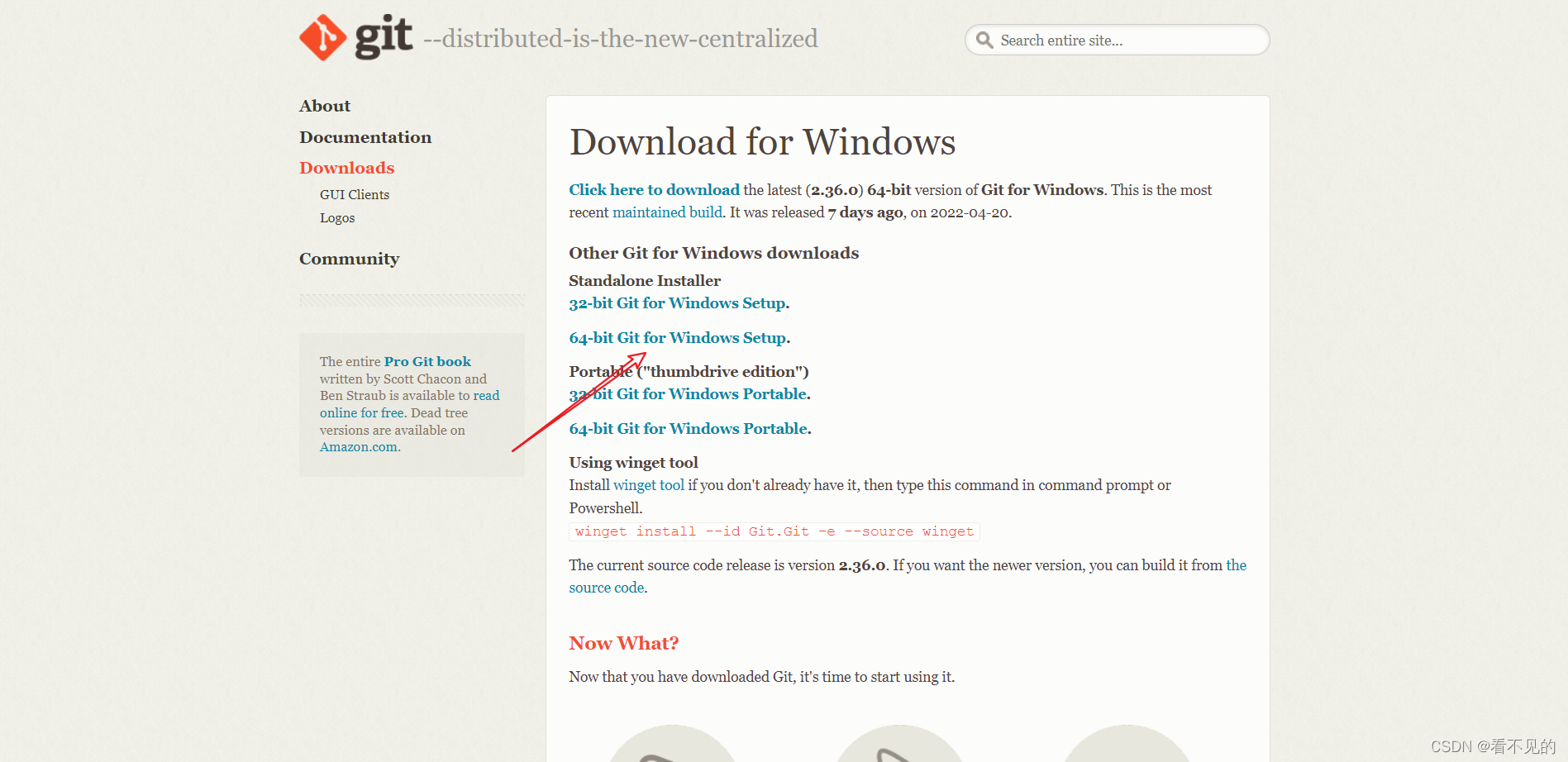This screenshot has width=1568, height=762.
Task: Download 32-bit Git for Windows Portable
Action: [689, 394]
